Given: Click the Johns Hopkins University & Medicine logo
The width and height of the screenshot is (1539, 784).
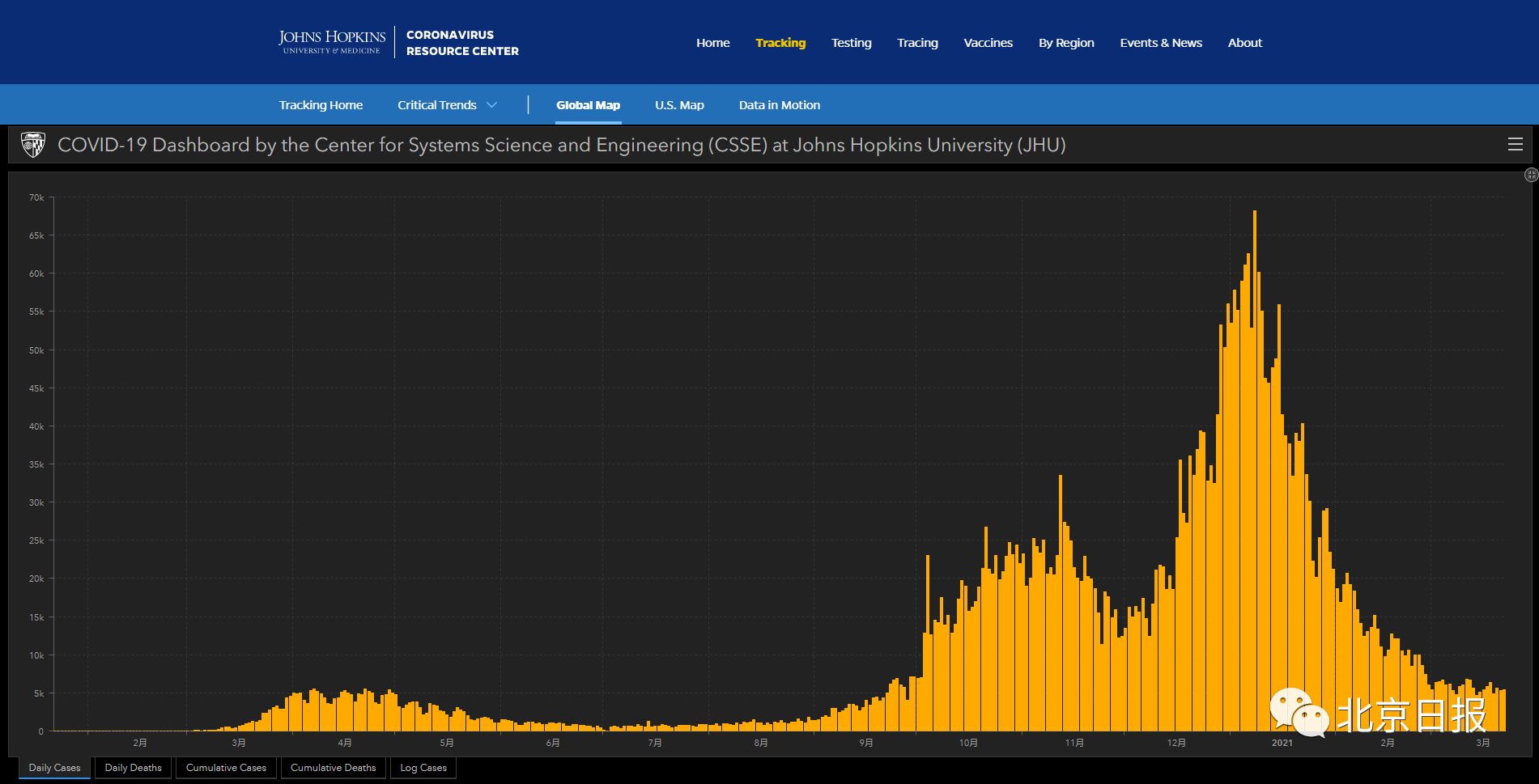Looking at the screenshot, I should 332,42.
